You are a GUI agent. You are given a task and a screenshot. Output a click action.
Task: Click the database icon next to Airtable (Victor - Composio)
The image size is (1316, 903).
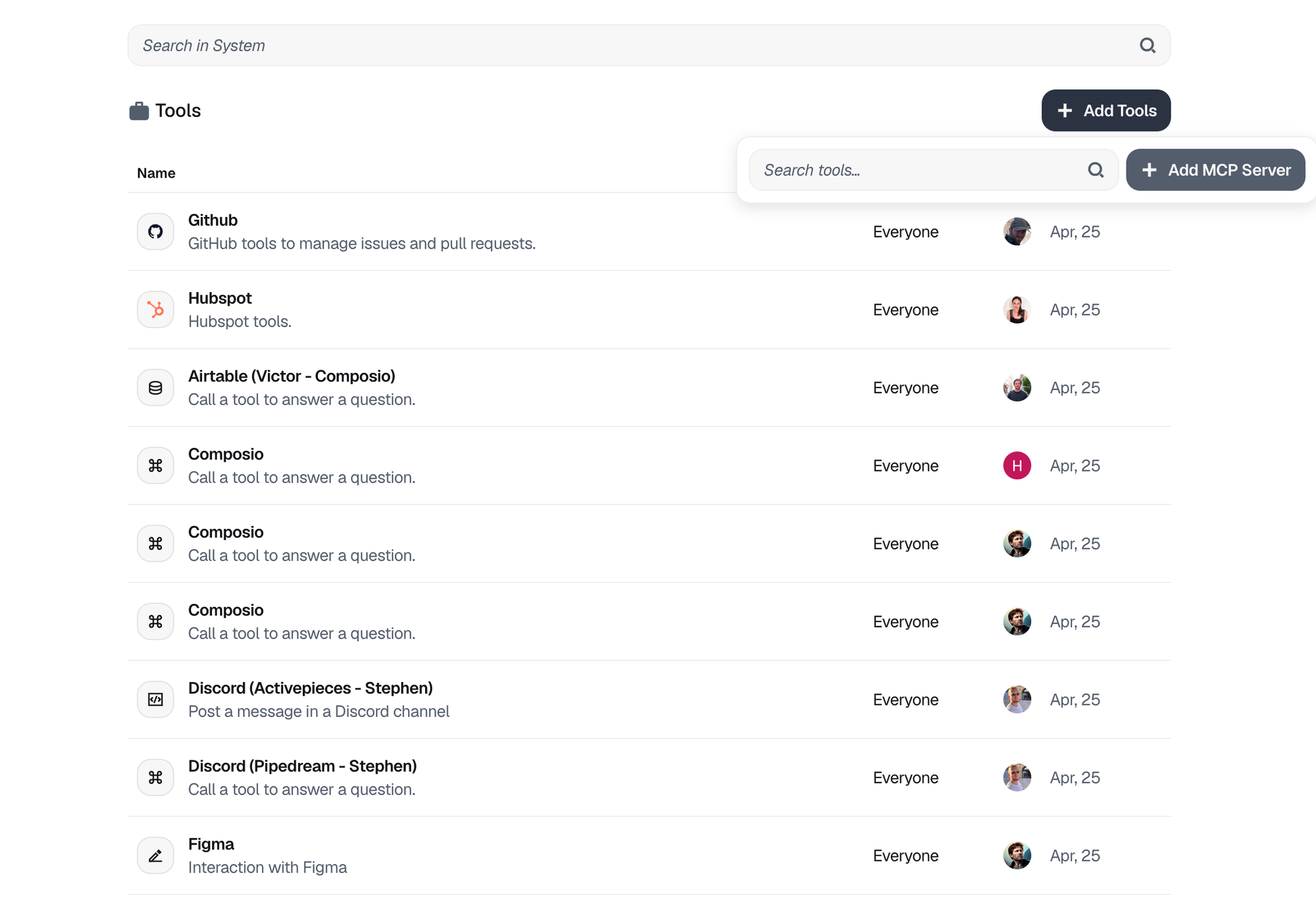pyautogui.click(x=155, y=387)
